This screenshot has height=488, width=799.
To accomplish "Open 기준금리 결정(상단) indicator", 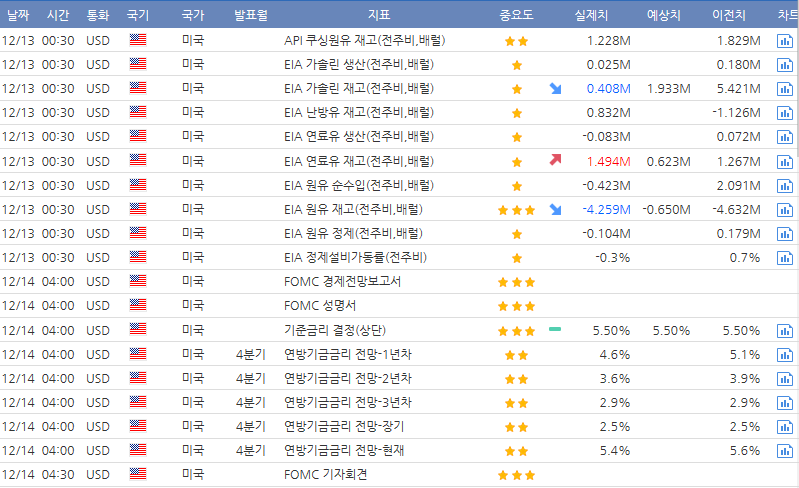I will coord(335,331).
